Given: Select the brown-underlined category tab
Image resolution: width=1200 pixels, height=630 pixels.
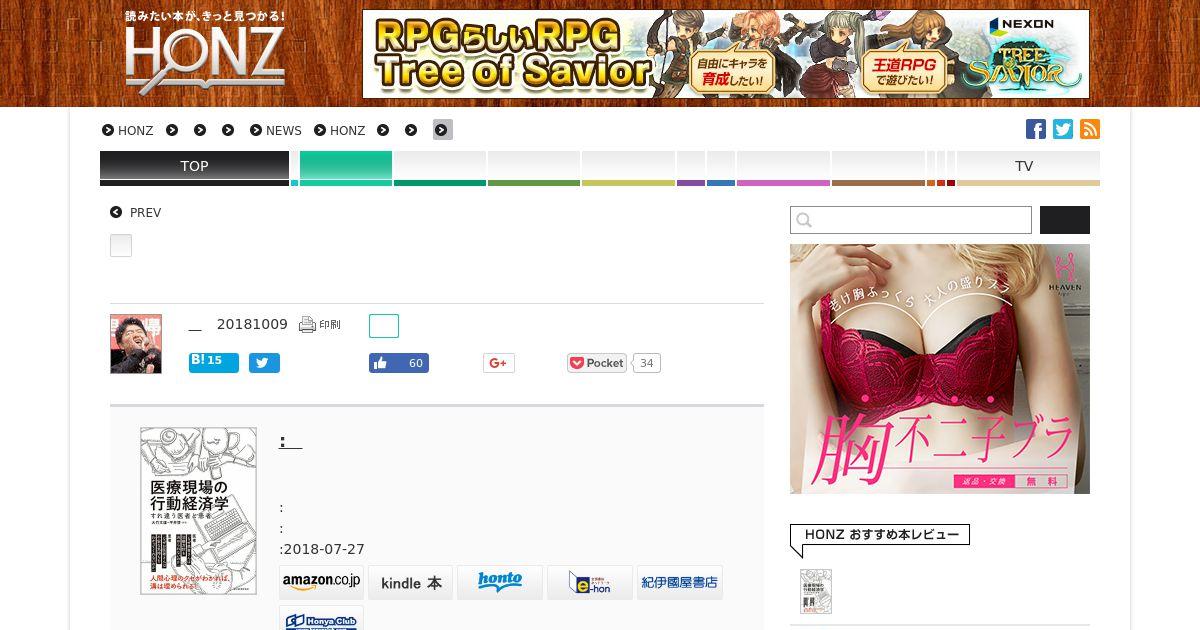Looking at the screenshot, I should pyautogui.click(x=878, y=167).
